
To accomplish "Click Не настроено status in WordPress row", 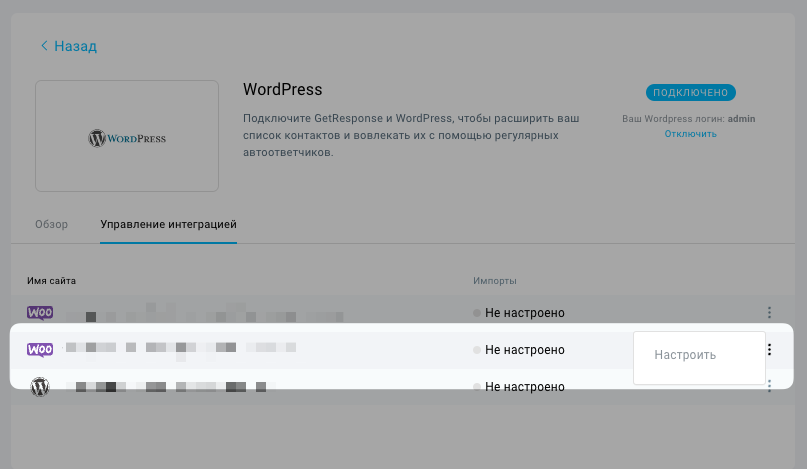I will 519,387.
